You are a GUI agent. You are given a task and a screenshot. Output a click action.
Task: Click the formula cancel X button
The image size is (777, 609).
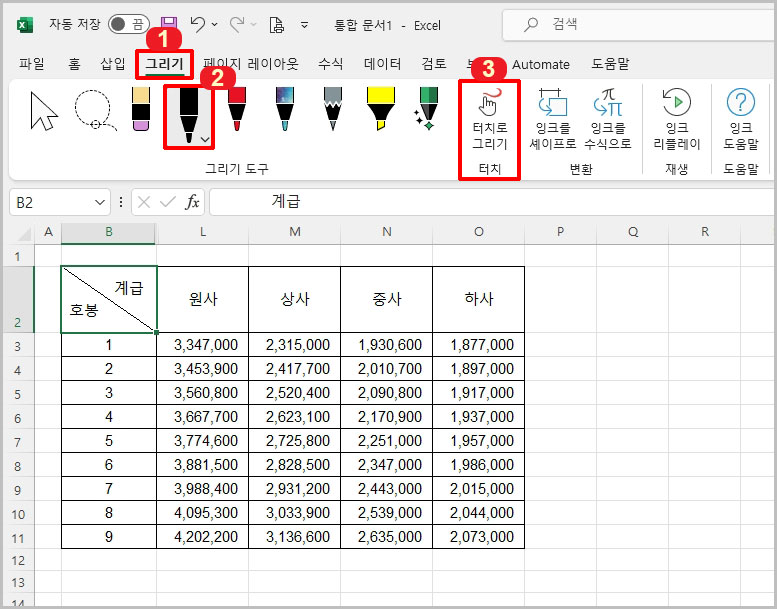(144, 202)
